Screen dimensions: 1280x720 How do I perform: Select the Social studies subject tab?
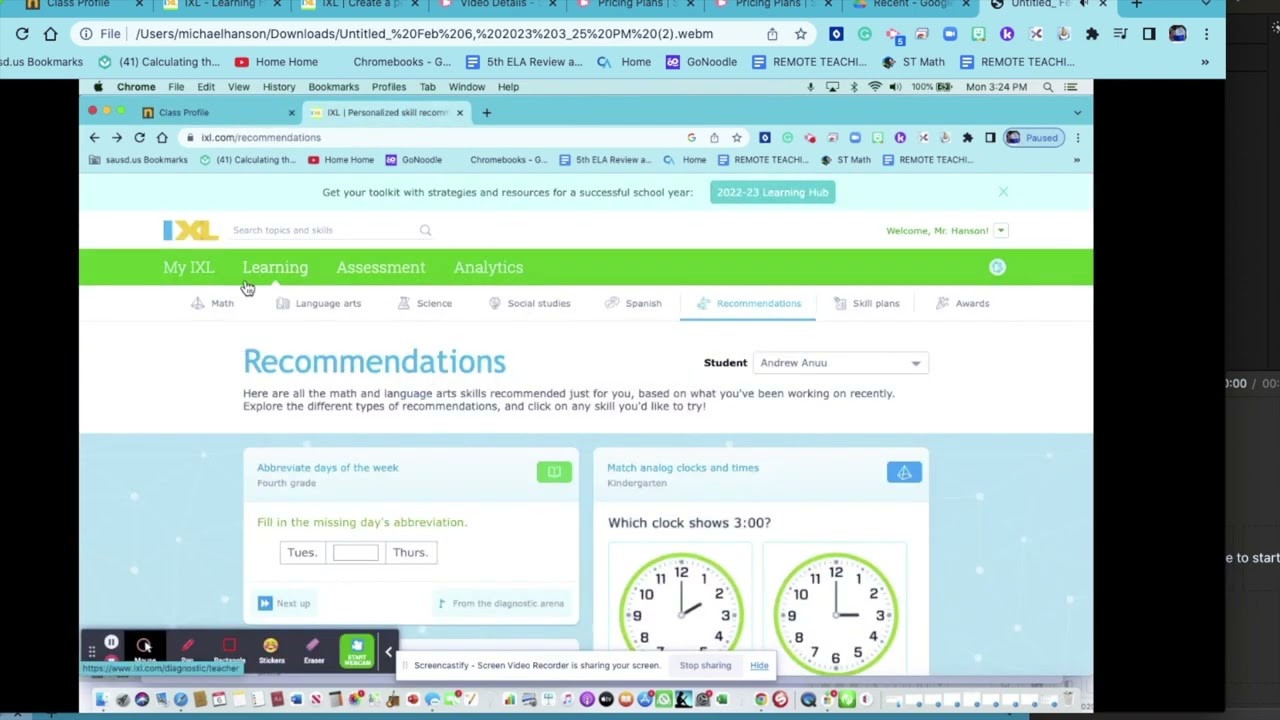[529, 303]
